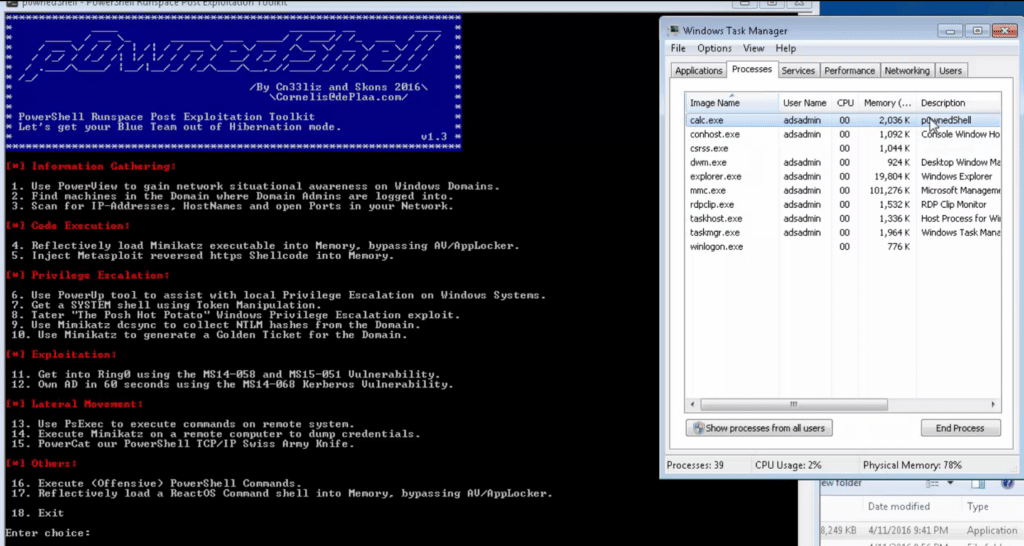The height and width of the screenshot is (546, 1024).
Task: Click the 19,804 K memory value
Action: coord(892,176)
